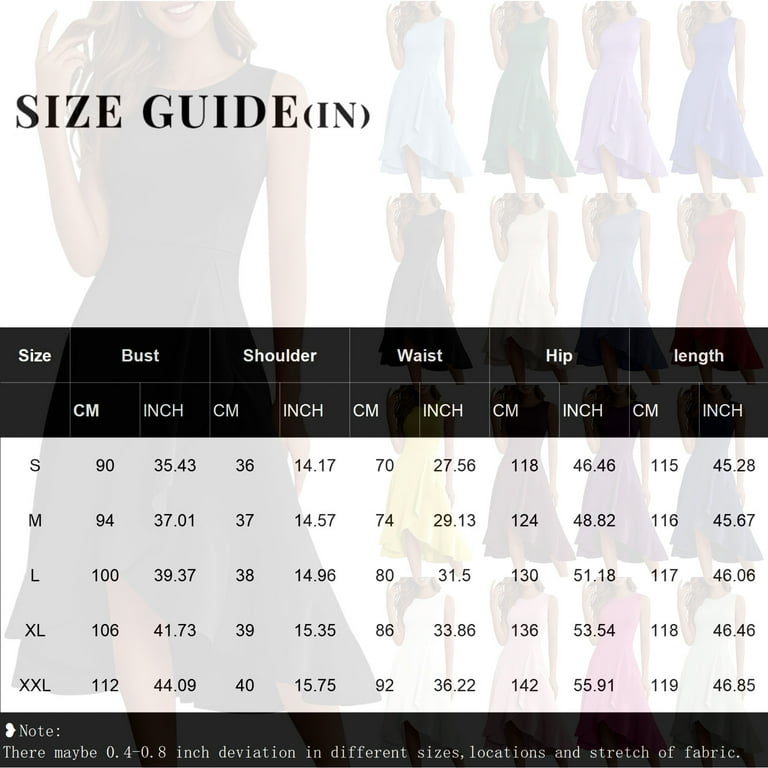The height and width of the screenshot is (768, 768).
Task: Click shoulder inch value 14.17
Action: [x=315, y=465]
